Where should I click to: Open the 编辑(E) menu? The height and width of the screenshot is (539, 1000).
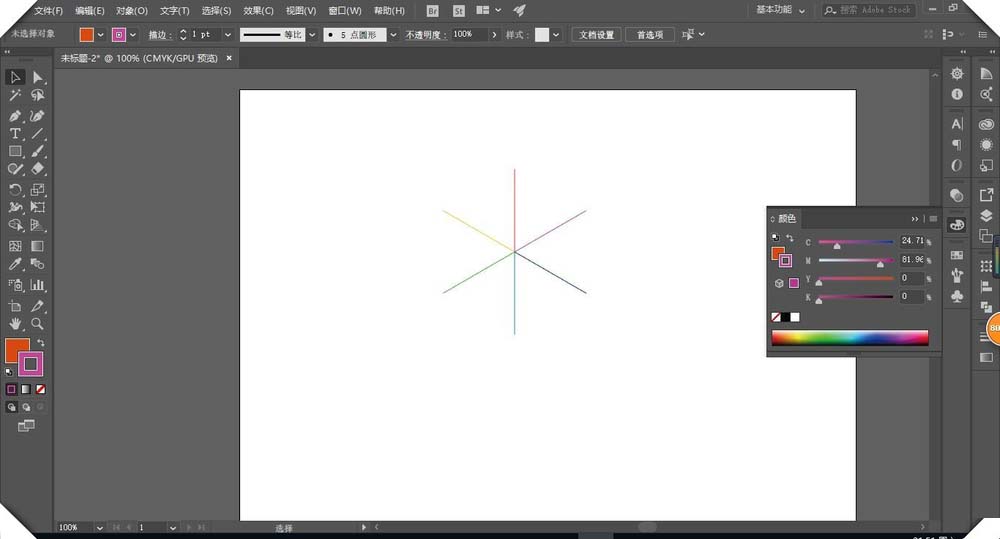[89, 11]
